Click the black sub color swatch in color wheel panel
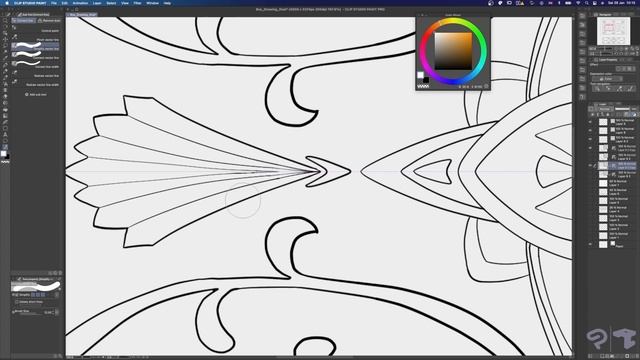 point(426,80)
